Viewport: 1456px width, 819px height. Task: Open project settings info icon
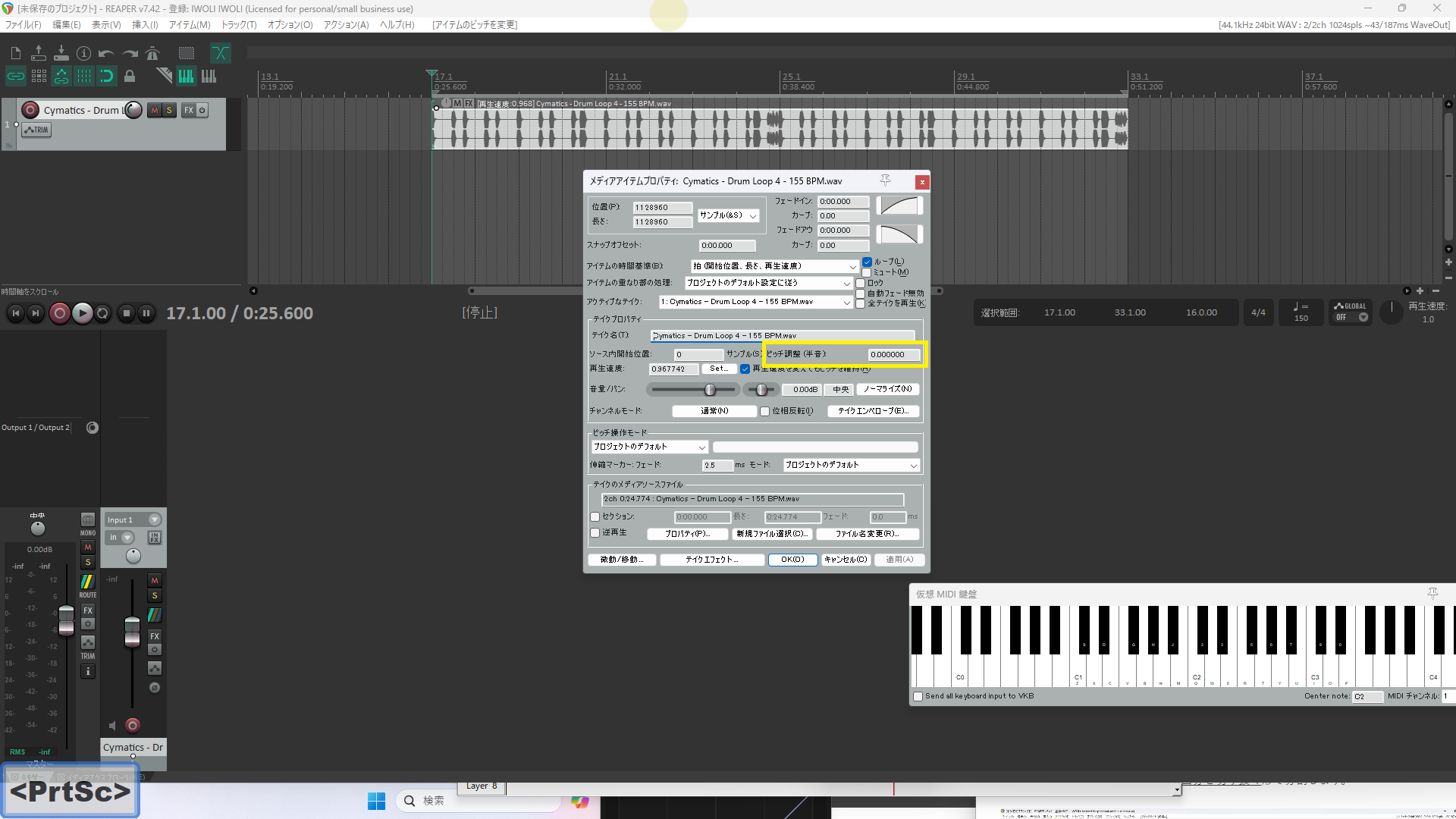(84, 53)
